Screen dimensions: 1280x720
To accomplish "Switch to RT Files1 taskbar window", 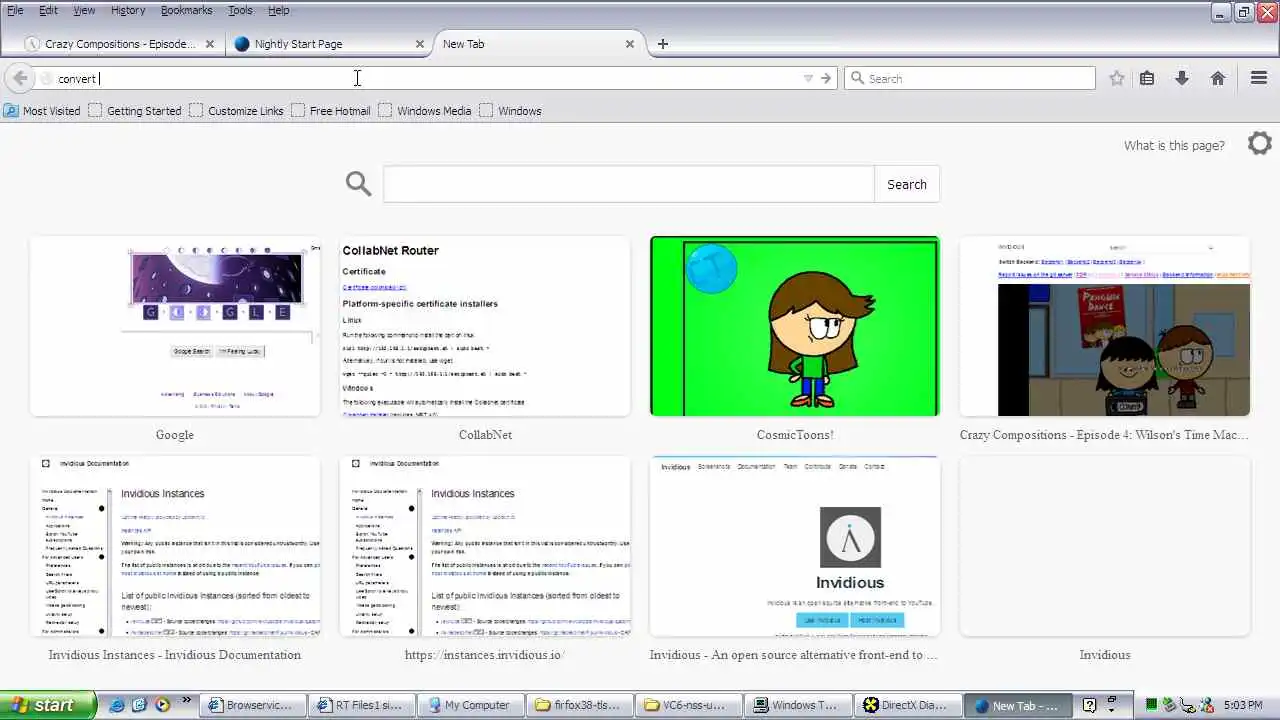I will pyautogui.click(x=361, y=705).
